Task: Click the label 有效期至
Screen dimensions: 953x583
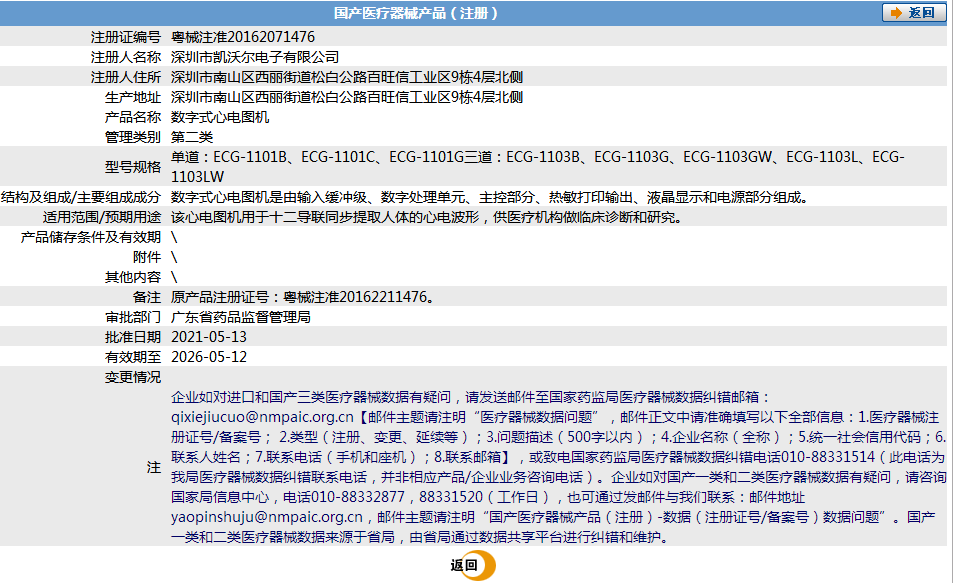Action: tap(133, 357)
